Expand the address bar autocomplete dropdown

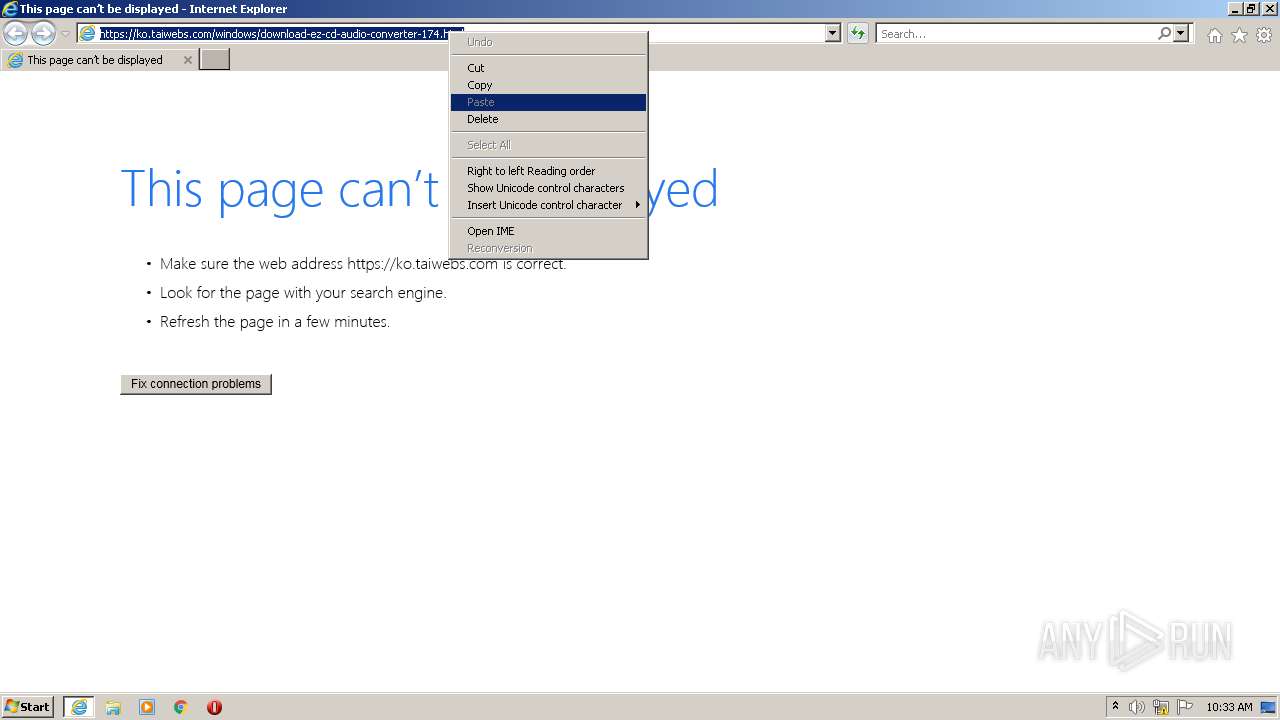(833, 34)
